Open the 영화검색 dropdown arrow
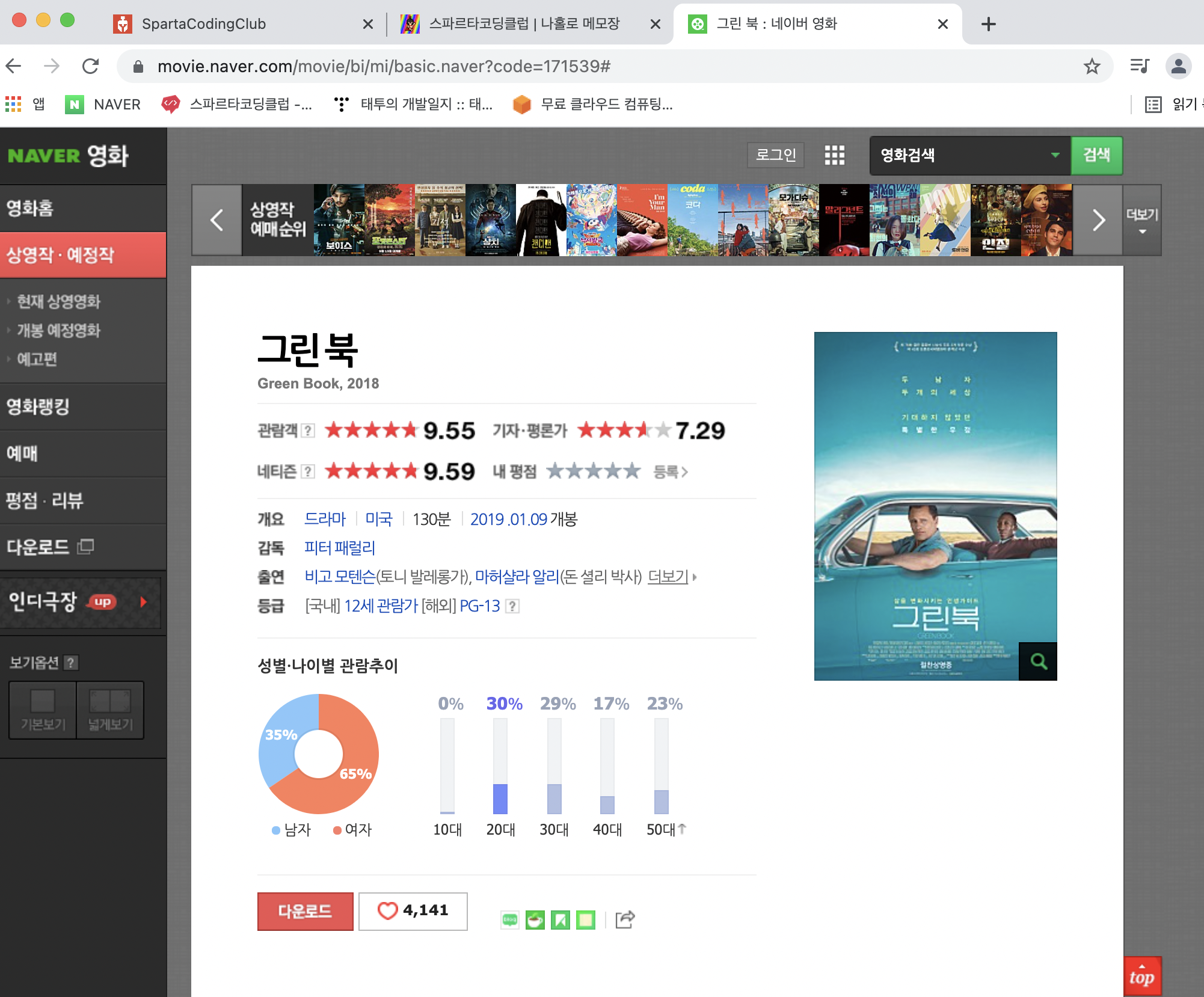Viewport: 1204px width, 997px height. tap(1055, 155)
